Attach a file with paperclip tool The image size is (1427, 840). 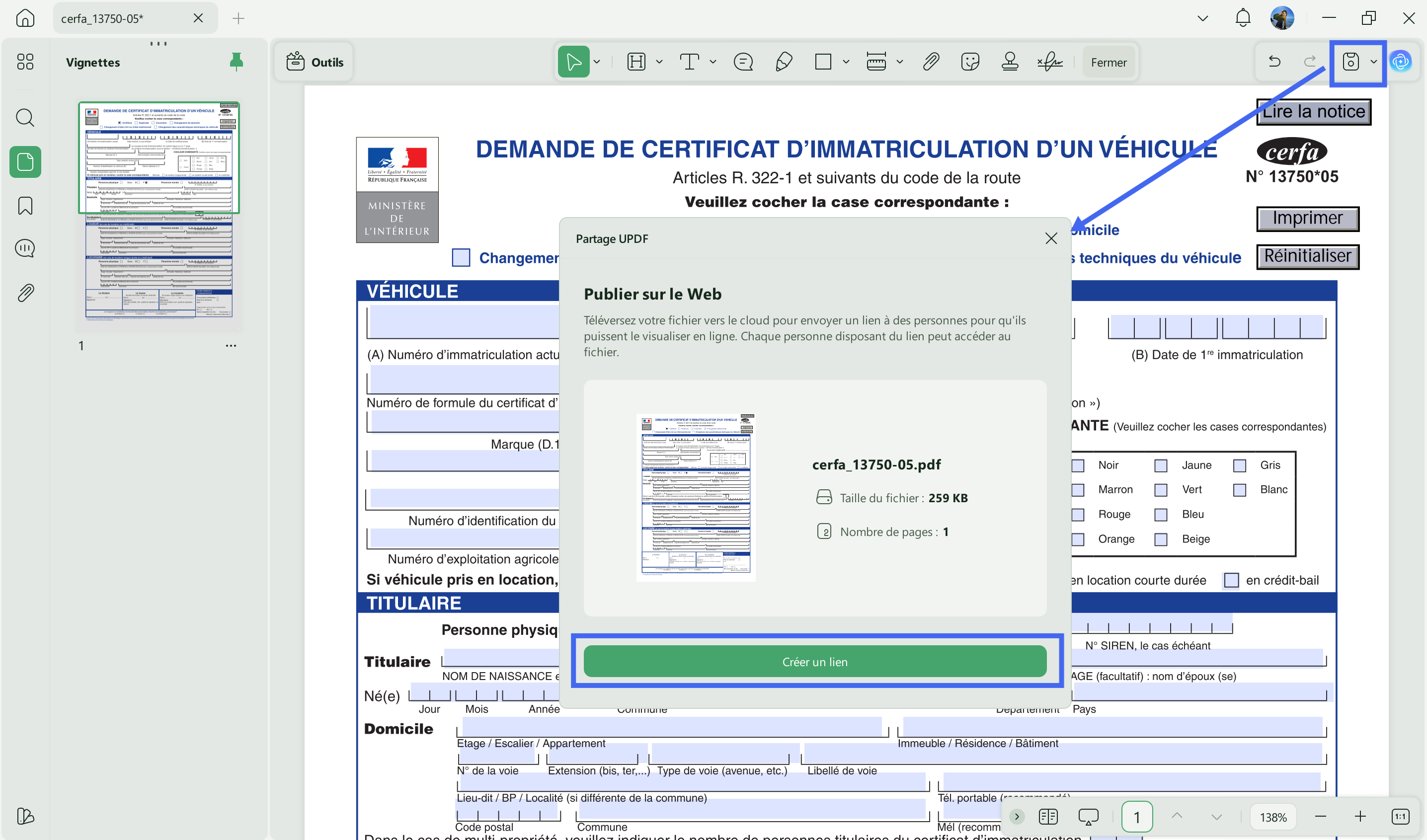930,62
